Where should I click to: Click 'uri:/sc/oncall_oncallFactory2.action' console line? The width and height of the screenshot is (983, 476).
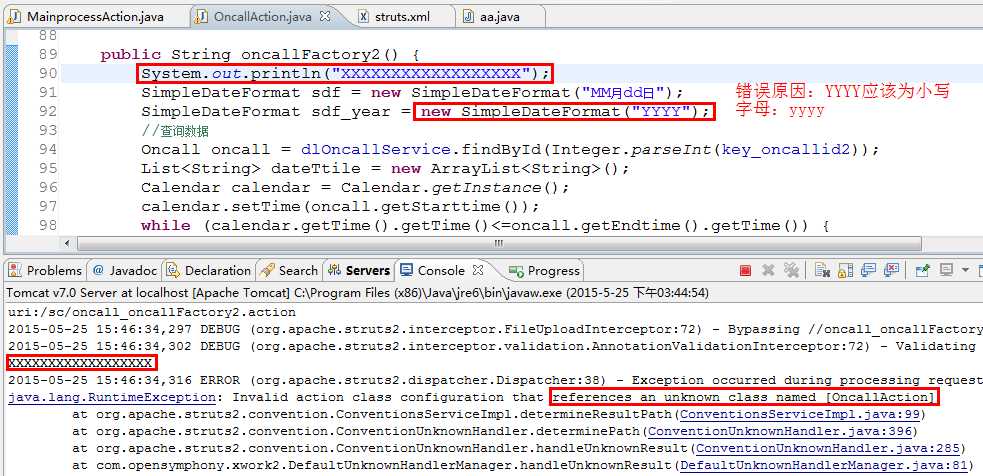point(152,312)
